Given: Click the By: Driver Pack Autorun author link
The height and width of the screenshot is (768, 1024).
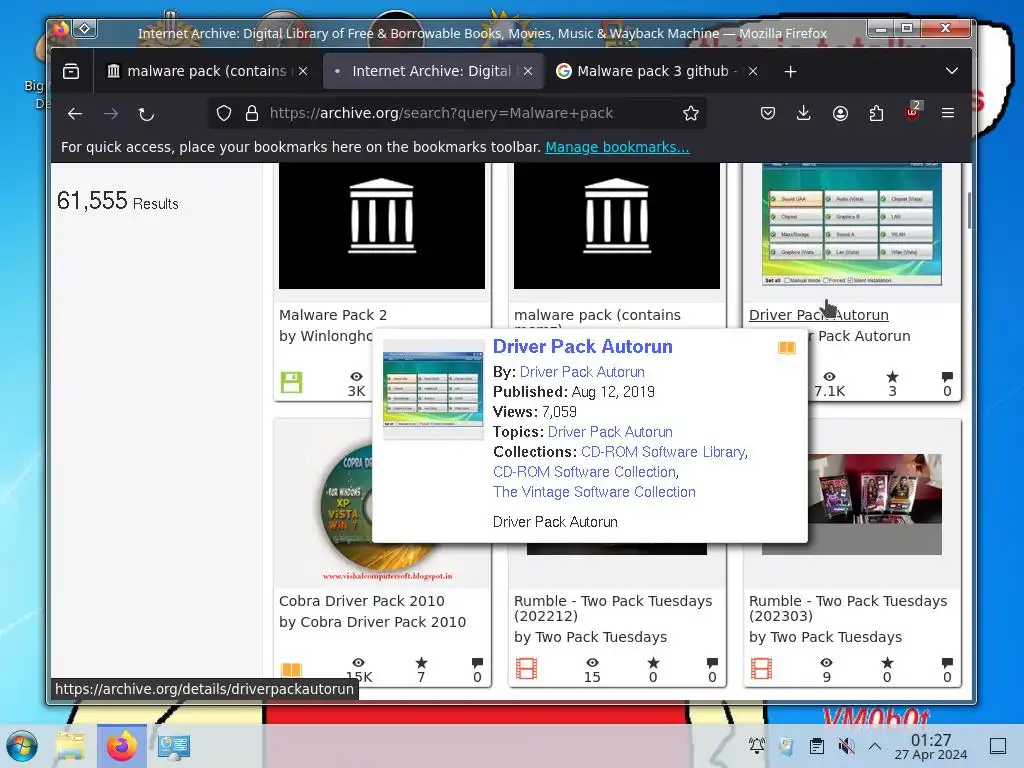Looking at the screenshot, I should pyautogui.click(x=582, y=372).
